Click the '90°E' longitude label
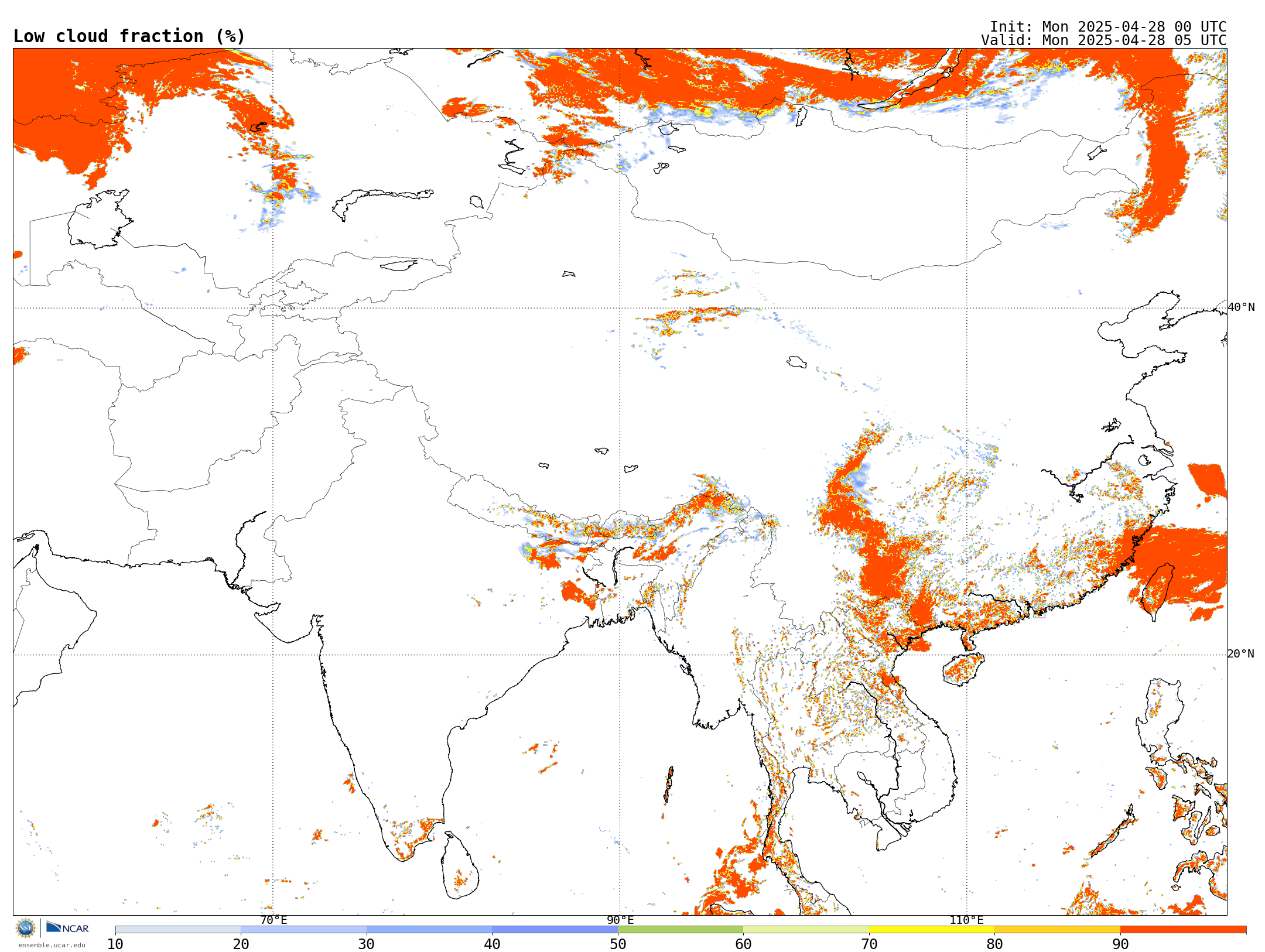The width and height of the screenshot is (1265, 952). click(620, 920)
